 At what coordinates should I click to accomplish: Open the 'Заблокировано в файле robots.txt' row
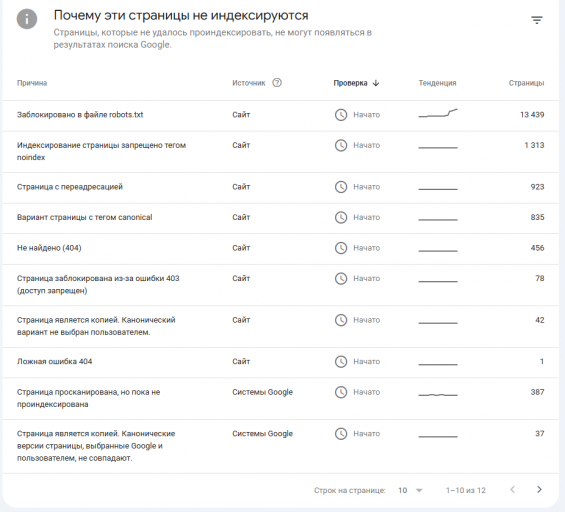[x=280, y=116]
